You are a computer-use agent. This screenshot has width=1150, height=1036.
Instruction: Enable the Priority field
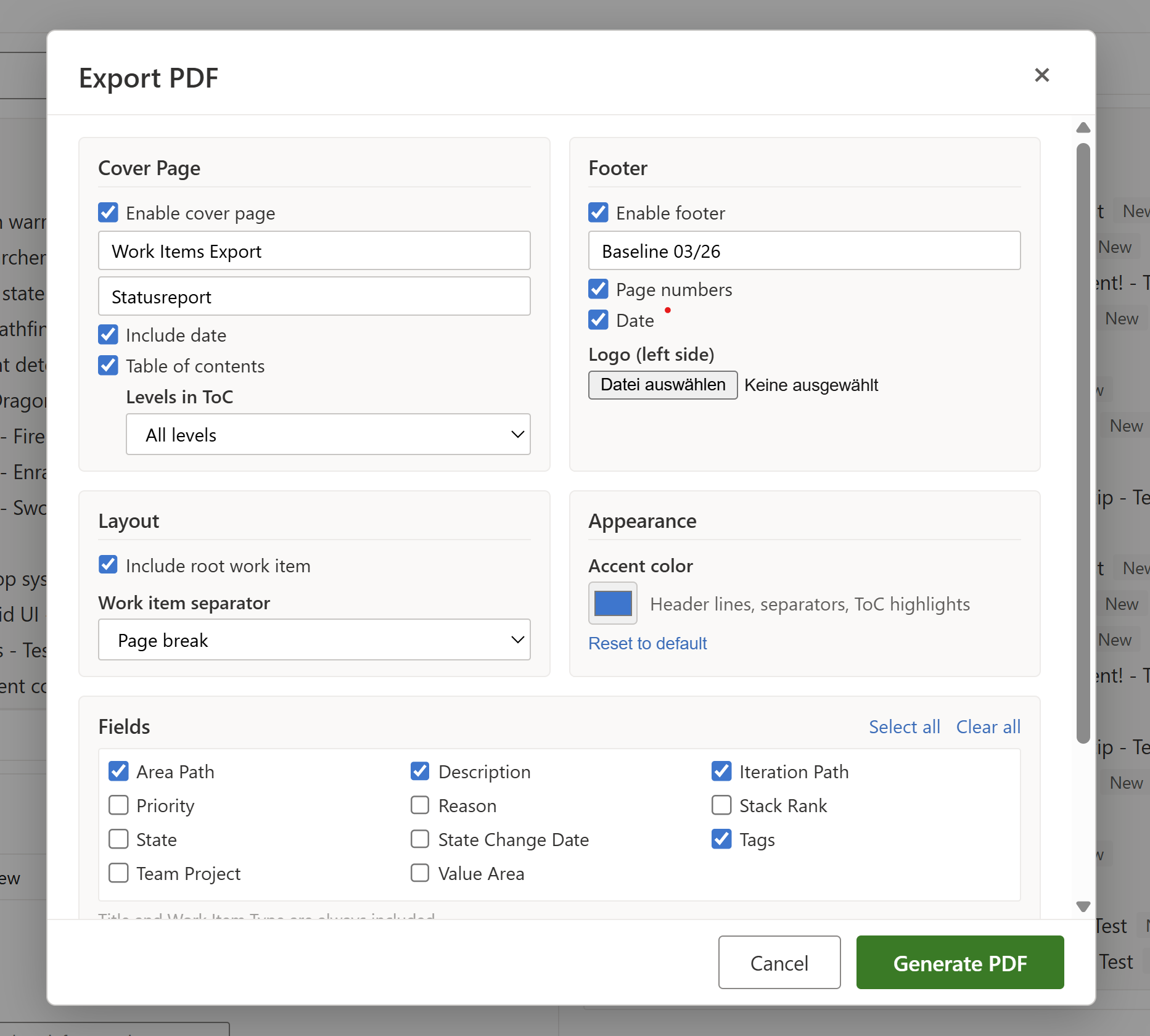[118, 805]
